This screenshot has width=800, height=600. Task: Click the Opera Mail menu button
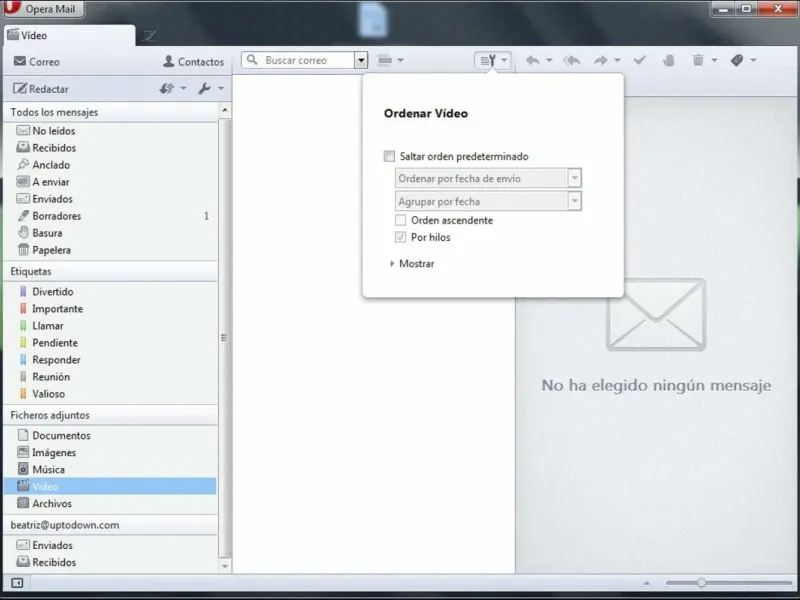43,9
